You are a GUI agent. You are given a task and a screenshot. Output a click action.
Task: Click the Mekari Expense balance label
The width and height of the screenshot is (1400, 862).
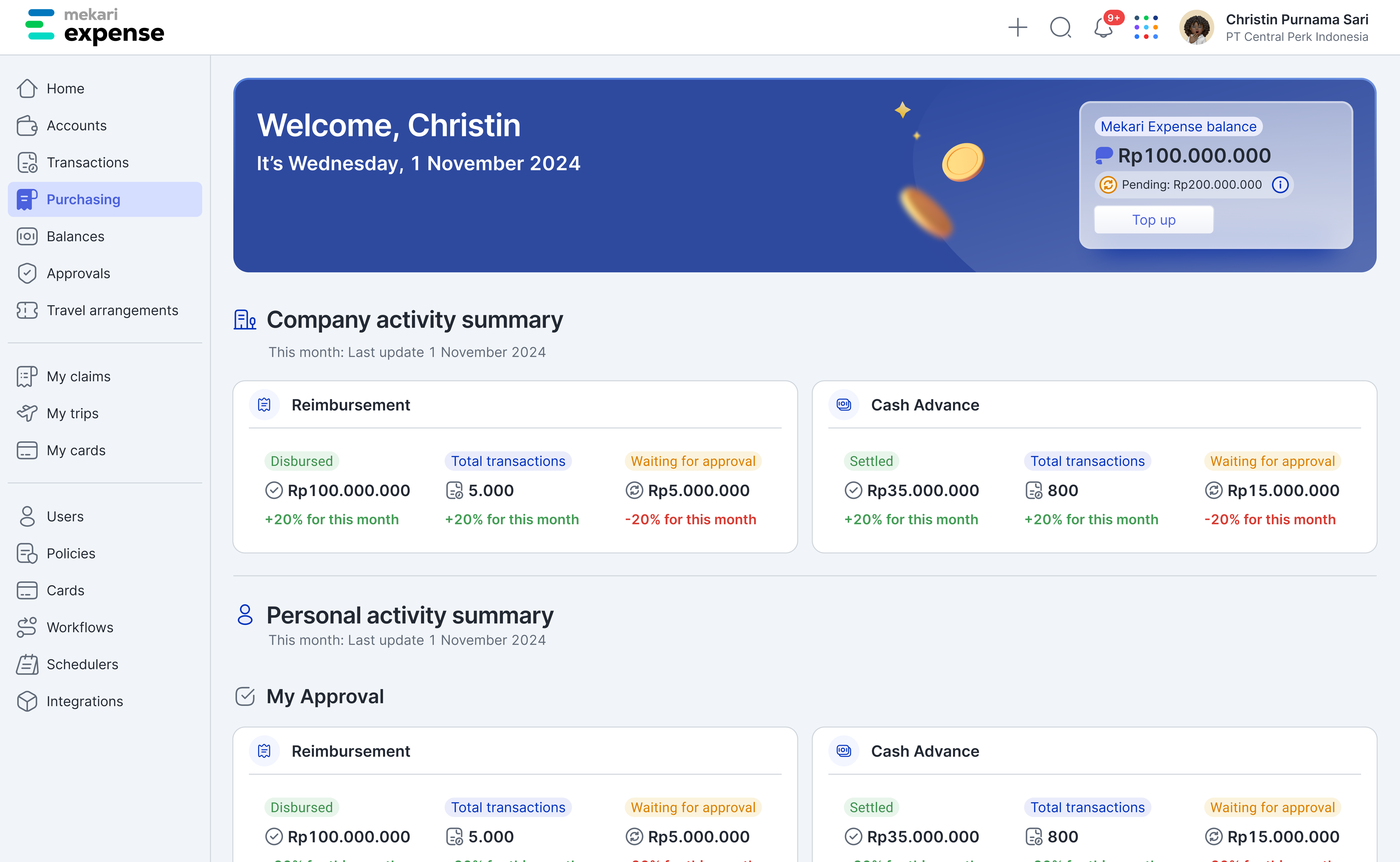coord(1178,126)
